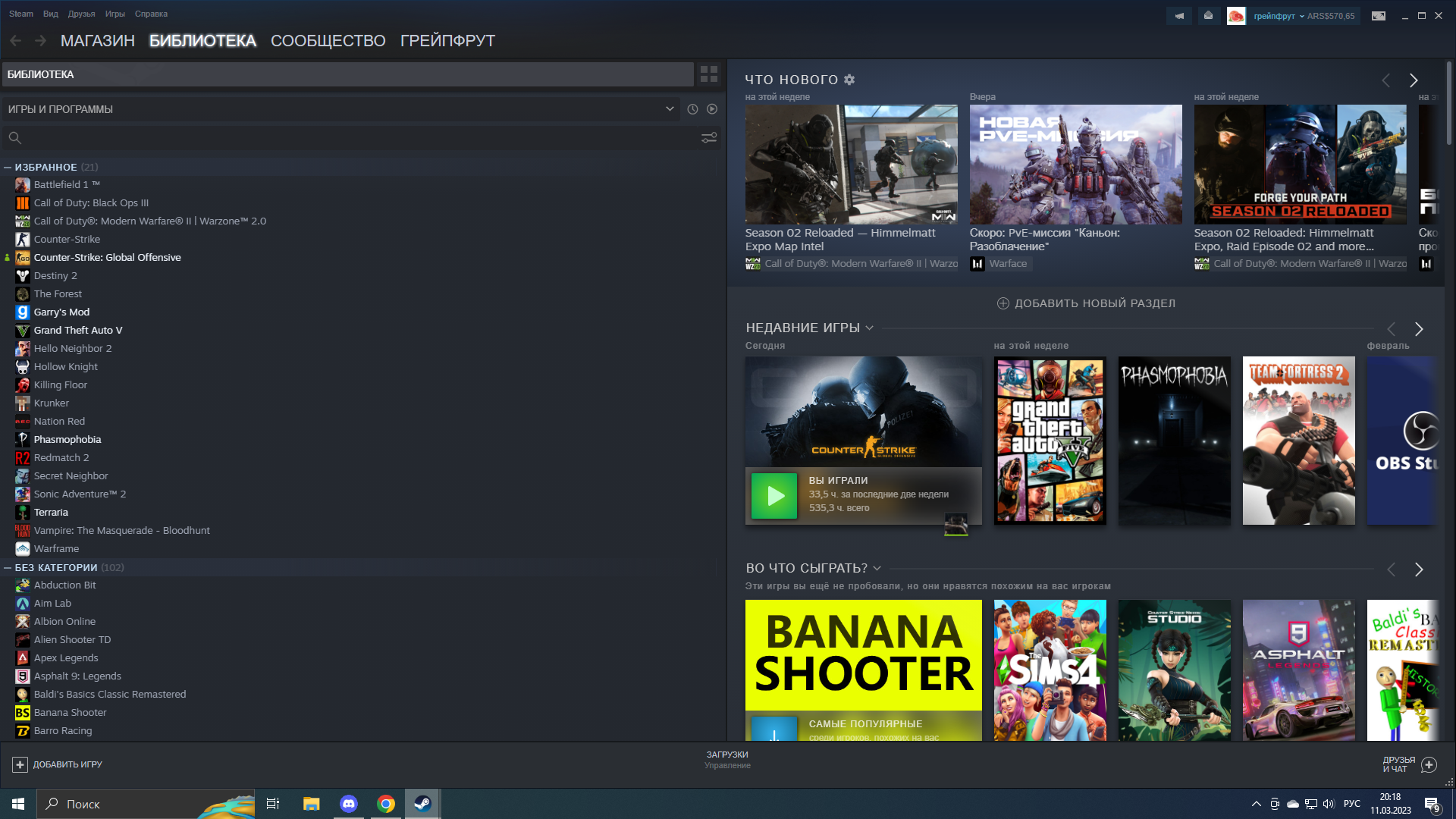This screenshot has width=1456, height=819.
Task: Click the Windows search box Поиск
Action: pyautogui.click(x=146, y=804)
